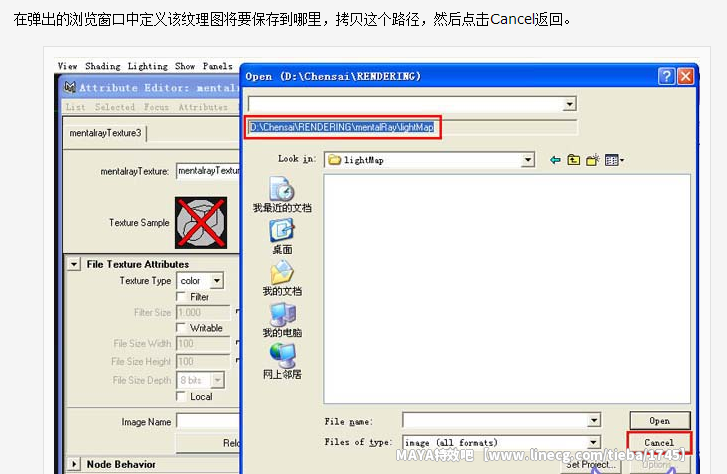Open the Shading menu

[102, 66]
